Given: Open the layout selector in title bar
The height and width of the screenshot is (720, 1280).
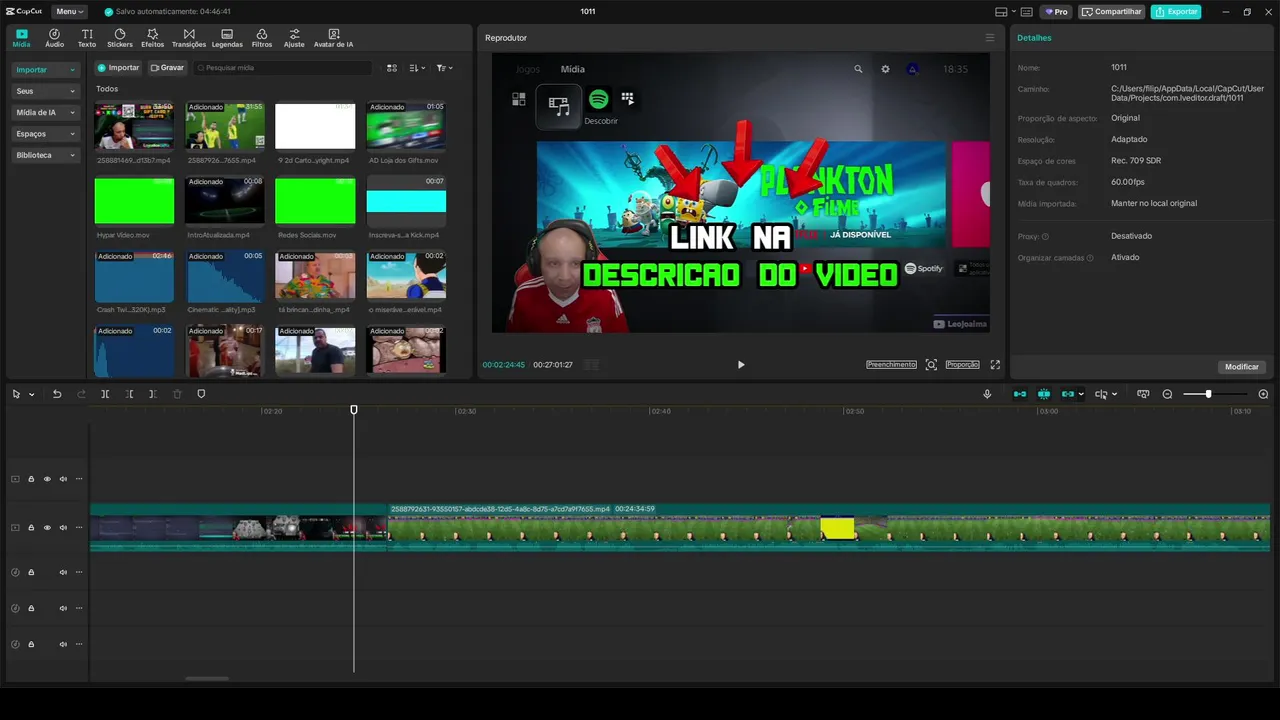Looking at the screenshot, I should [1005, 12].
